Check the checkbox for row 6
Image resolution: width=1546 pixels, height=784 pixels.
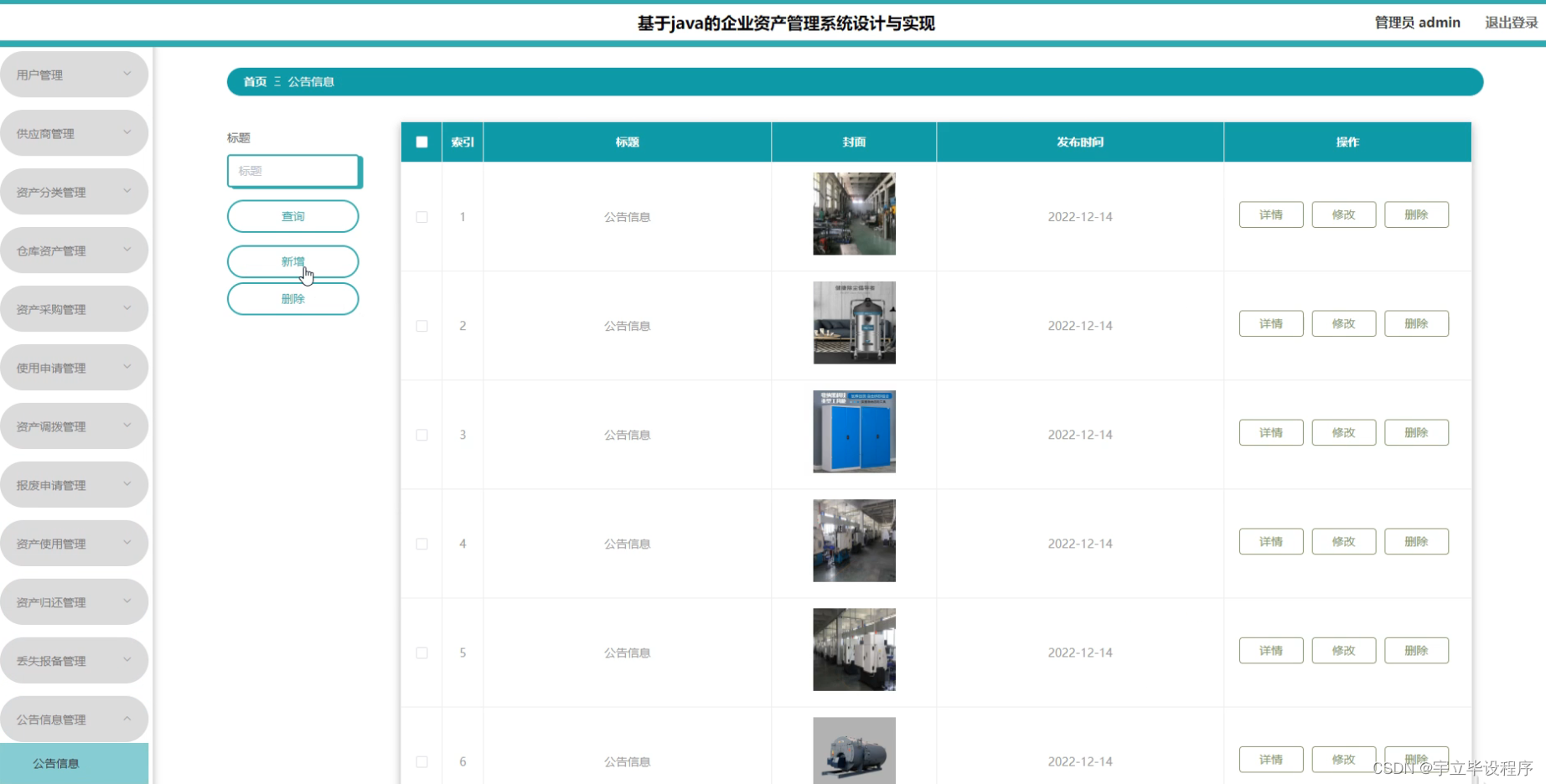point(421,761)
